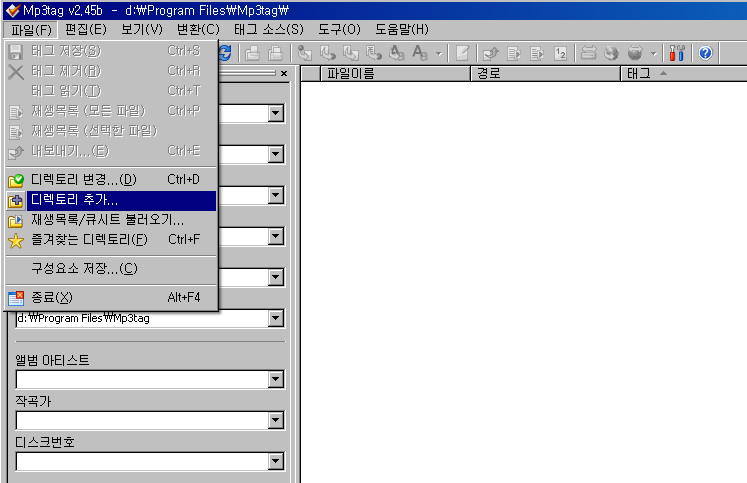Choose 즐겨찾는 디렉토리(F) menu entry
Image resolution: width=747 pixels, height=483 pixels.
111,240
